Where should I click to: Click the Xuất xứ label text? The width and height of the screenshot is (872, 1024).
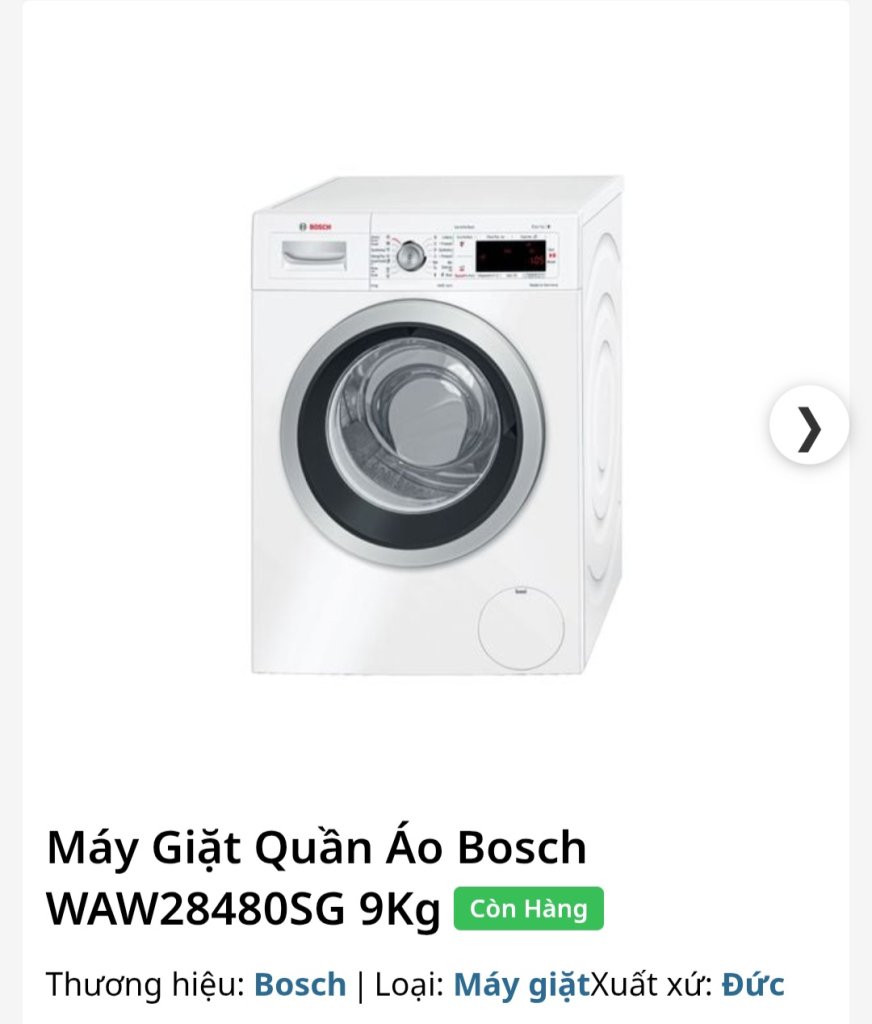pos(651,984)
